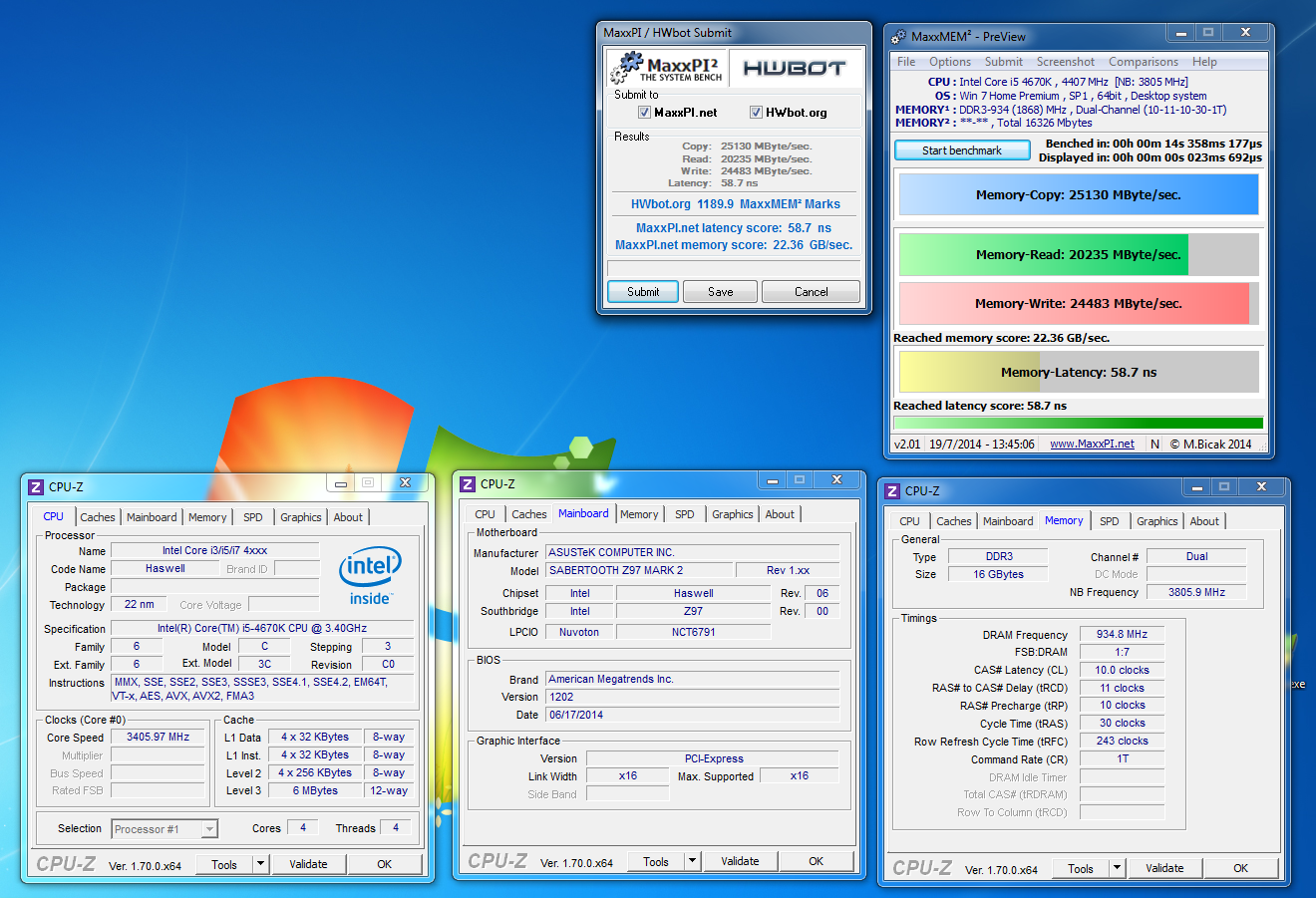Toggle the HWbot.org submit checkbox
This screenshot has height=898, width=1316.
(x=756, y=113)
